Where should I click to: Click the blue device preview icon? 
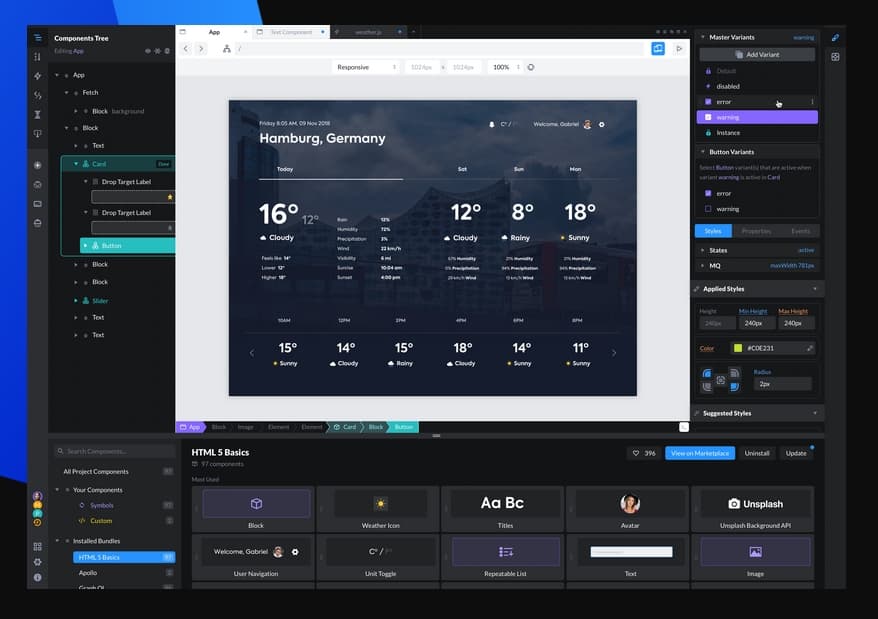pyautogui.click(x=658, y=49)
